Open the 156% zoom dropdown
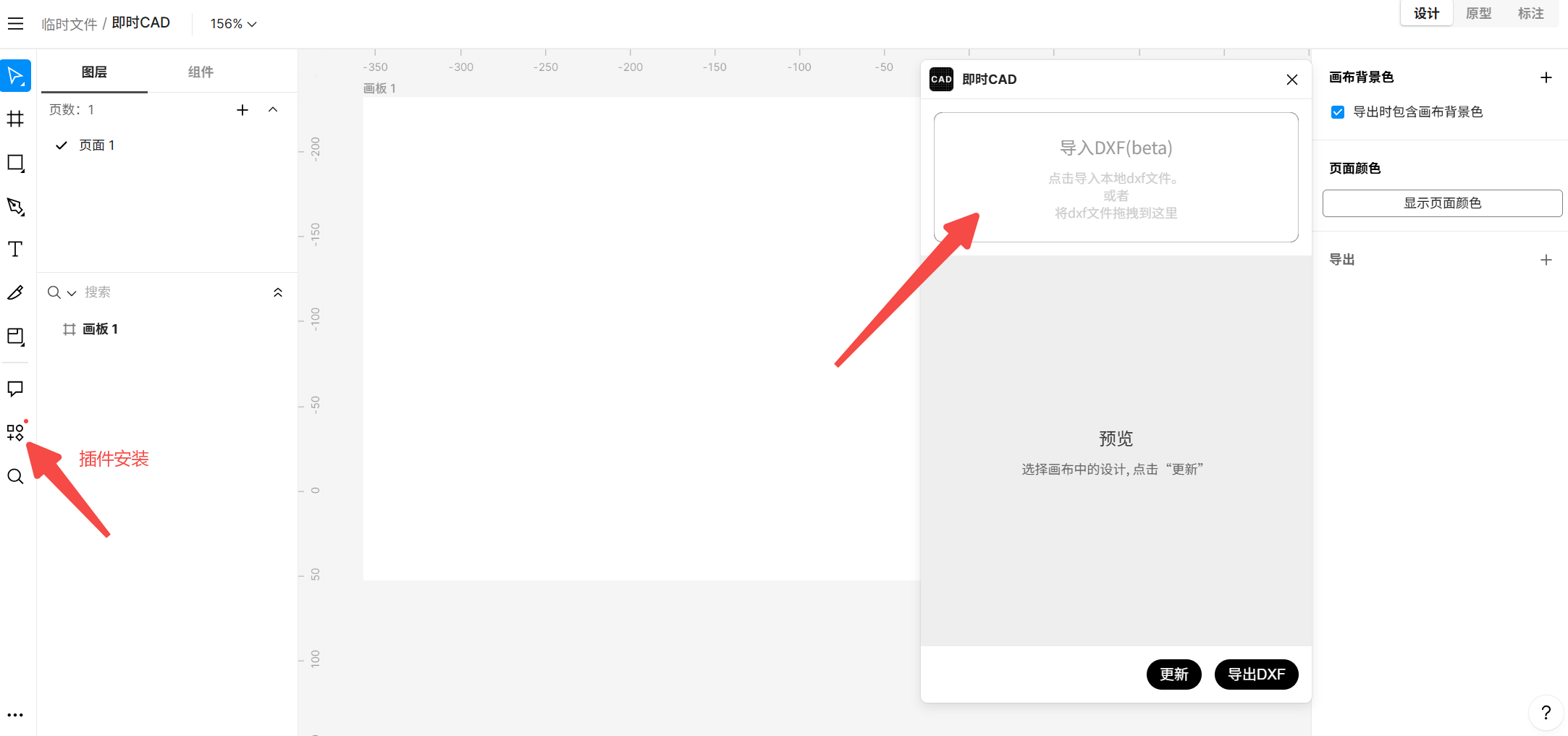This screenshot has width=1568, height=736. click(232, 23)
